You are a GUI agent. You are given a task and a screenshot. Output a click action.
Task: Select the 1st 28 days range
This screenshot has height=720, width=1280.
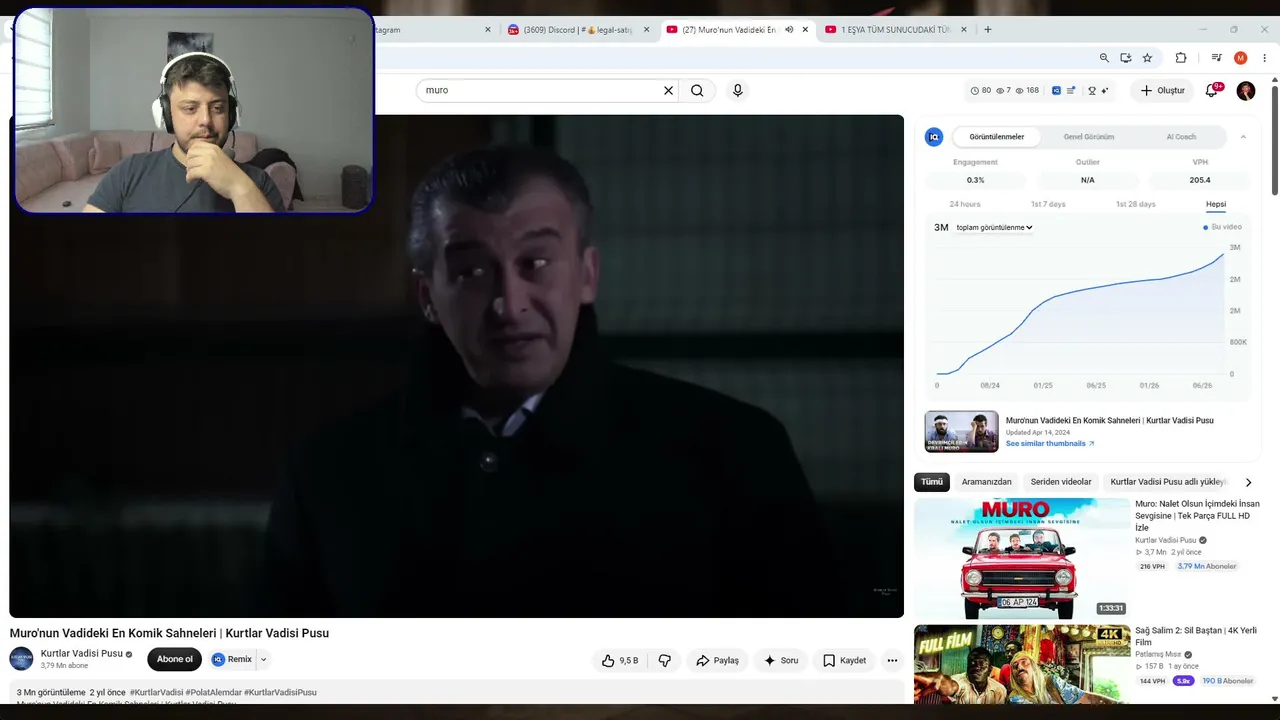[x=1135, y=204]
